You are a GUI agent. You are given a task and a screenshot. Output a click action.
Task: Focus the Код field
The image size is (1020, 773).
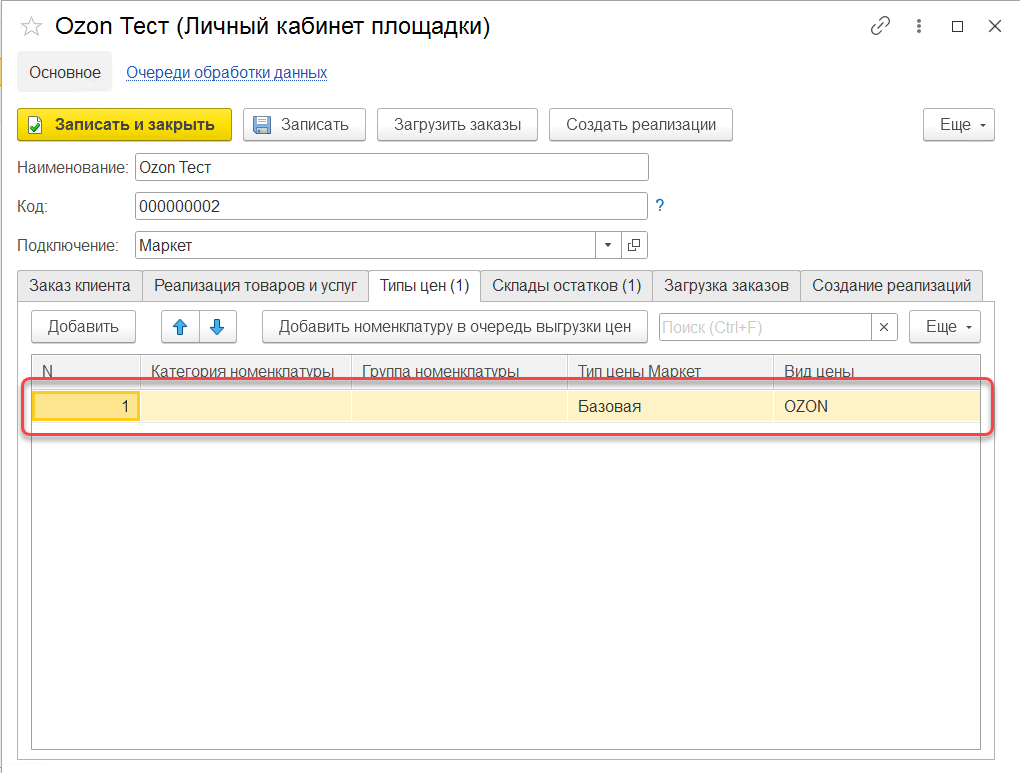[391, 206]
